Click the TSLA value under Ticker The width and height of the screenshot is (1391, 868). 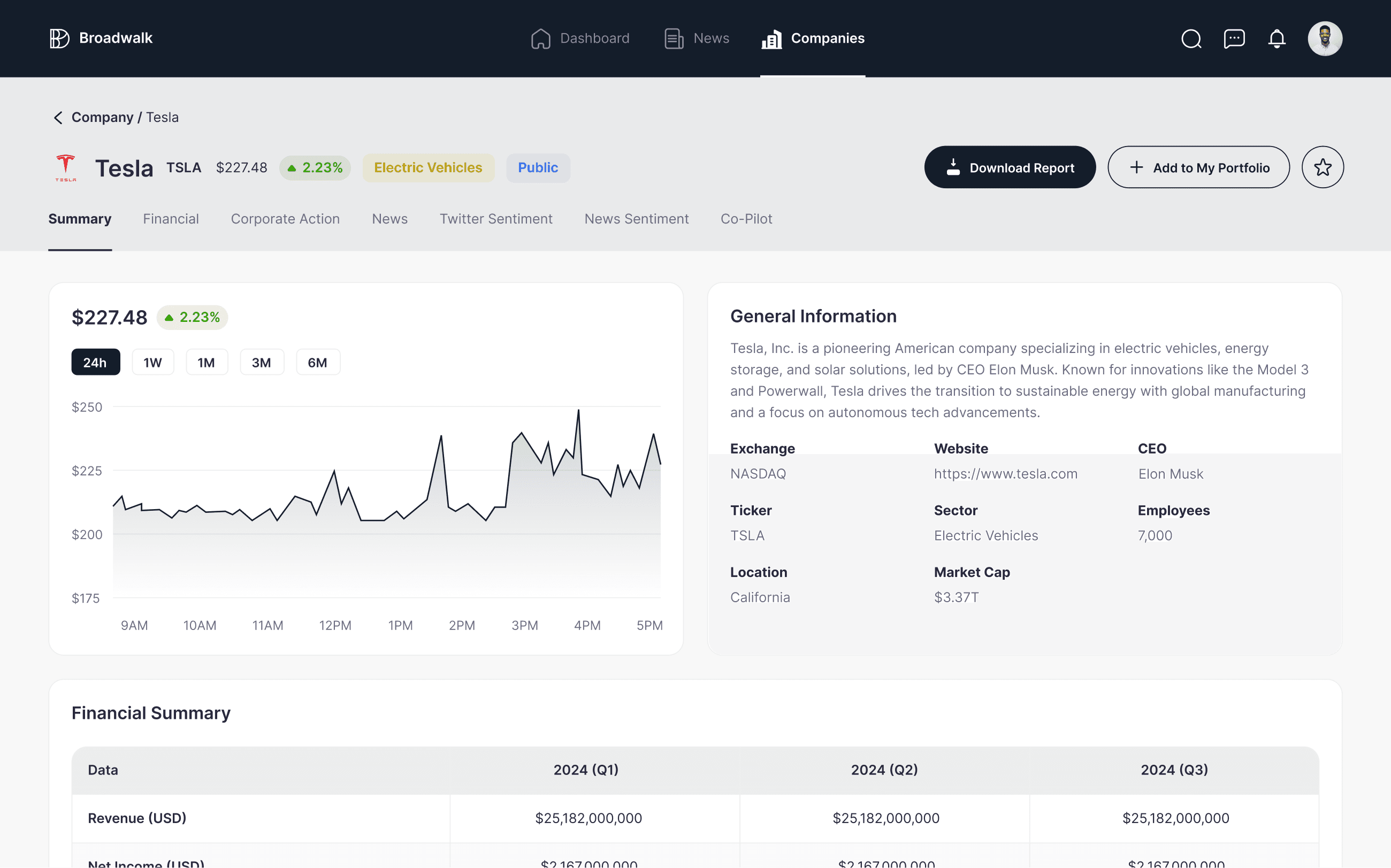point(747,535)
